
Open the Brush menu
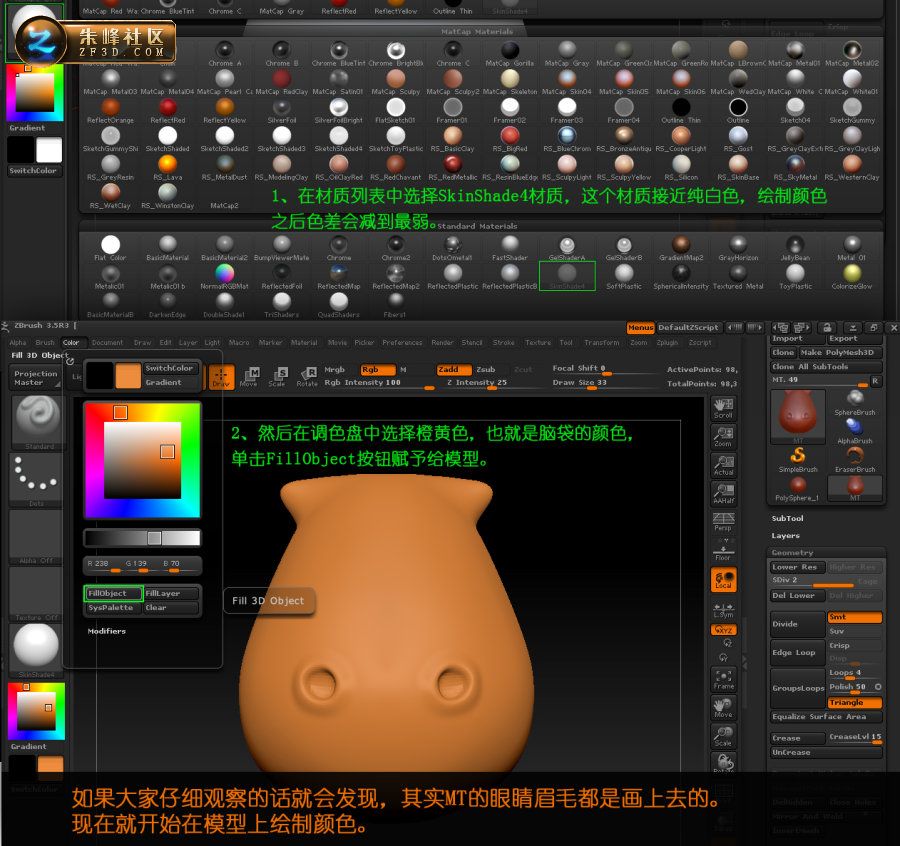click(x=45, y=343)
